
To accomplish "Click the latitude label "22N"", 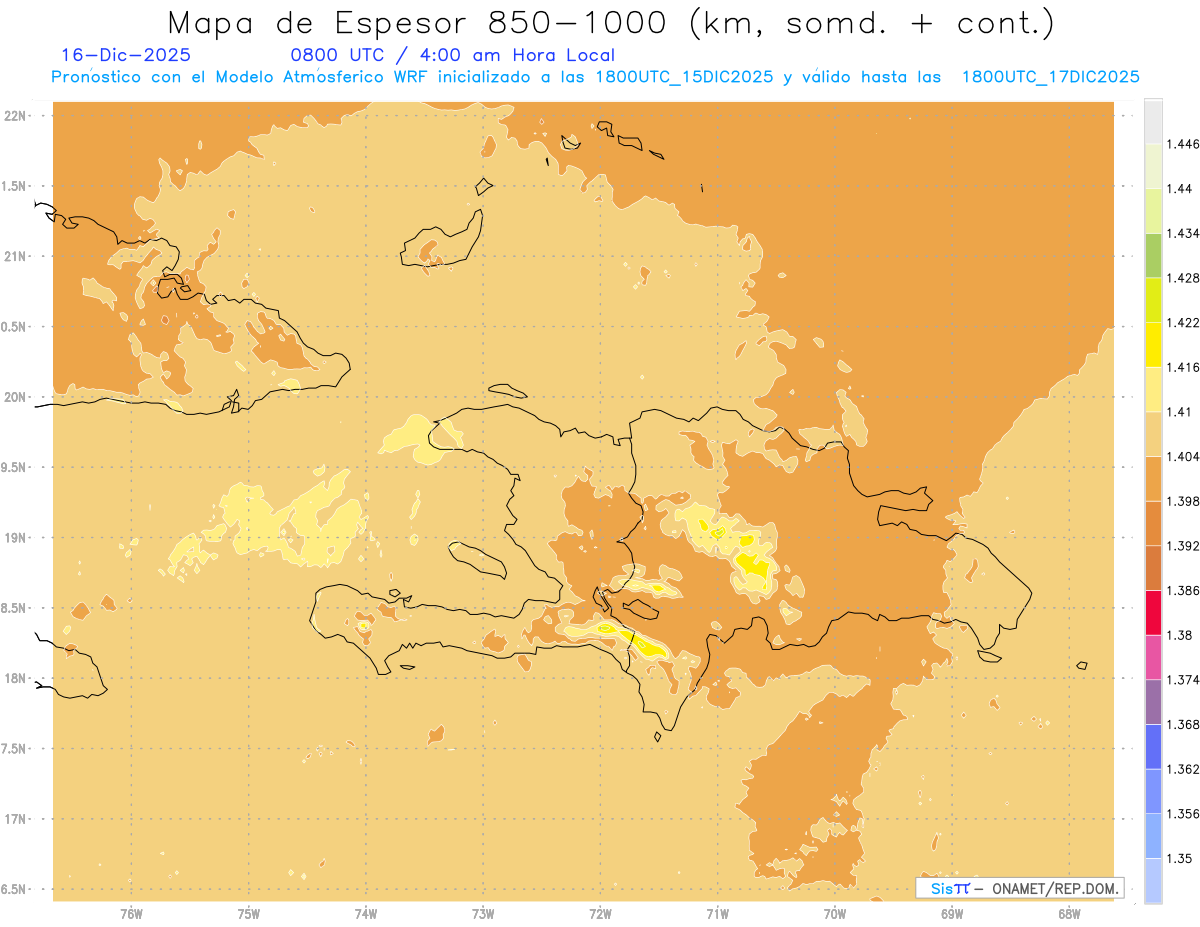I will click(x=15, y=116).
